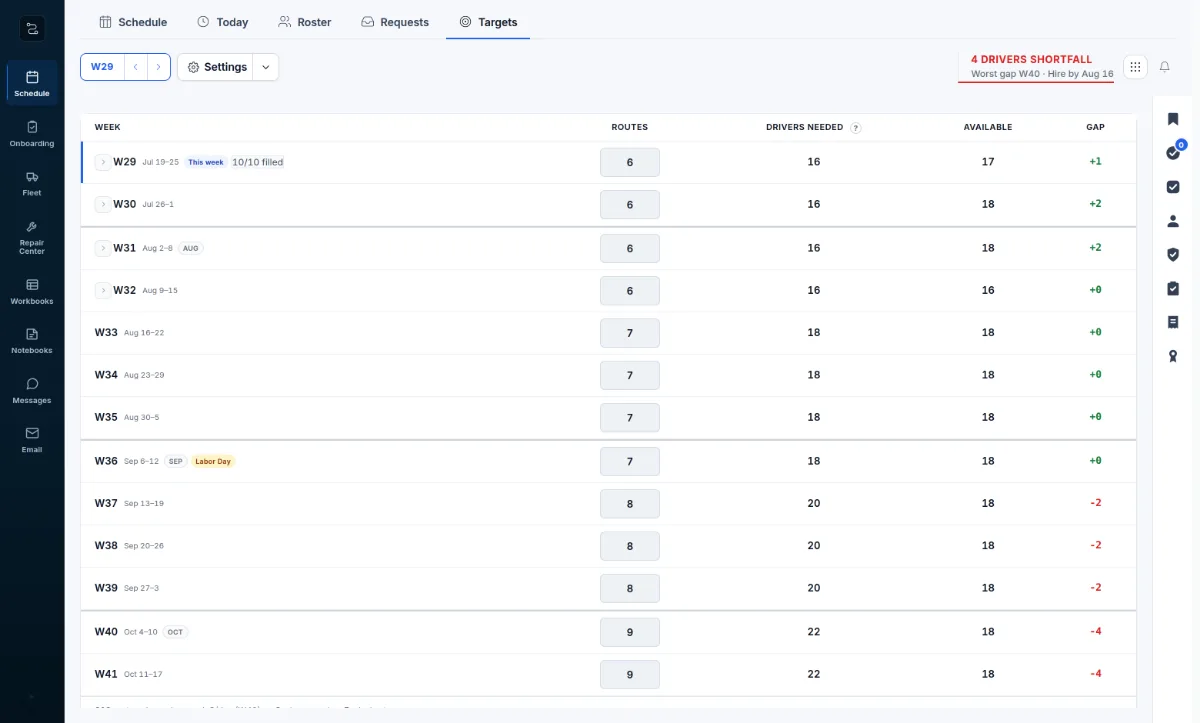1200x723 pixels.
Task: Click the checkbox icon in right rail
Action: [x=1173, y=187]
